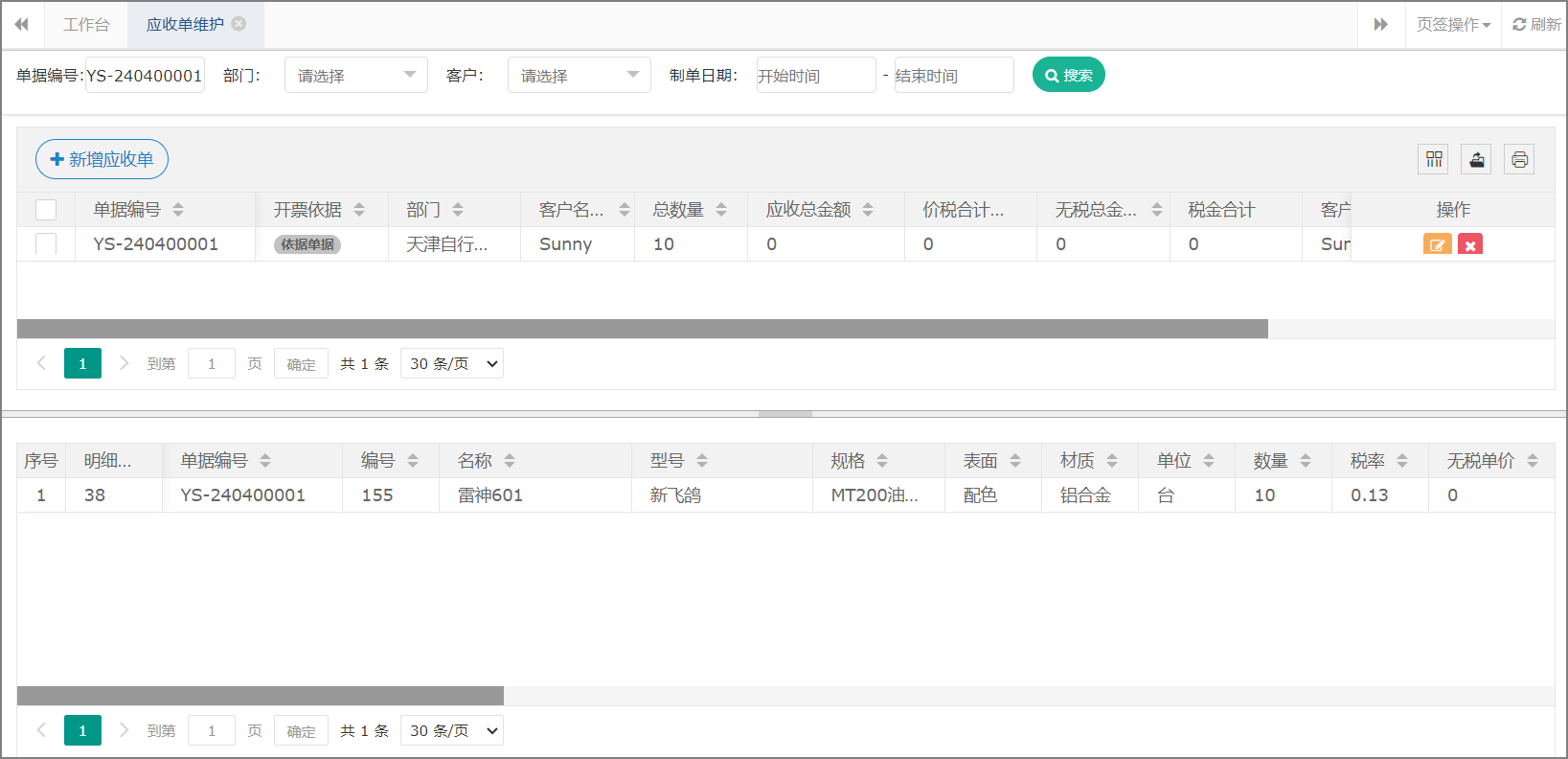The width and height of the screenshot is (1568, 759).
Task: Click the column filter grid icon
Action: click(x=1434, y=159)
